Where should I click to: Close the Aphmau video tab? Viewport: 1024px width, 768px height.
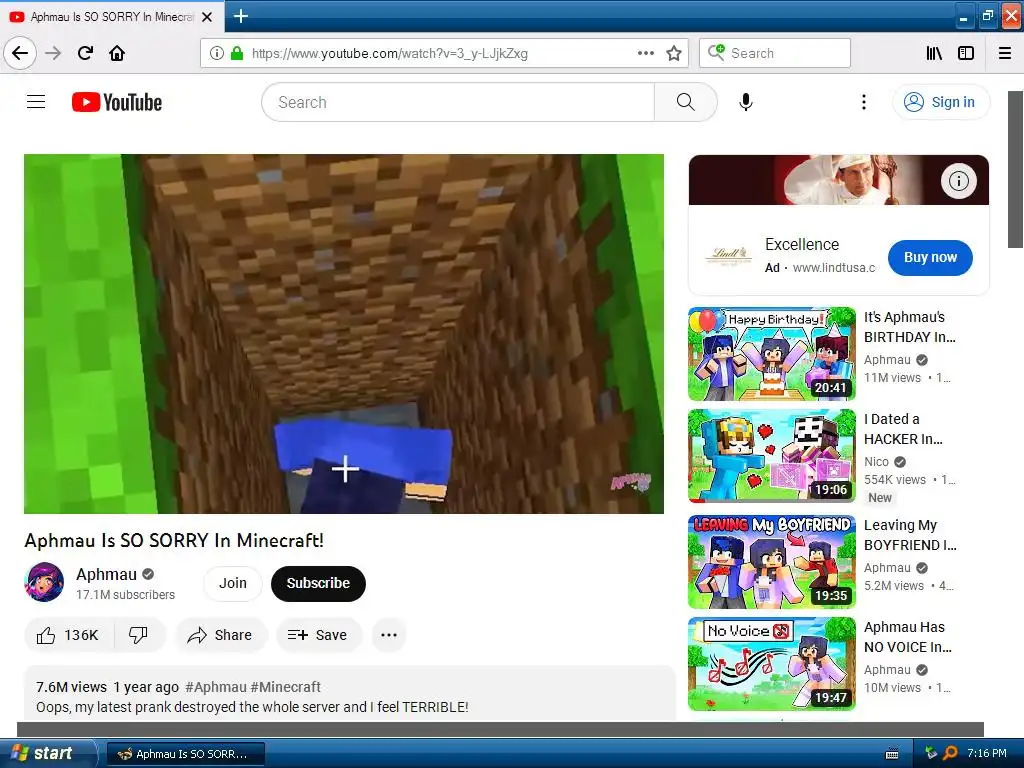[207, 17]
